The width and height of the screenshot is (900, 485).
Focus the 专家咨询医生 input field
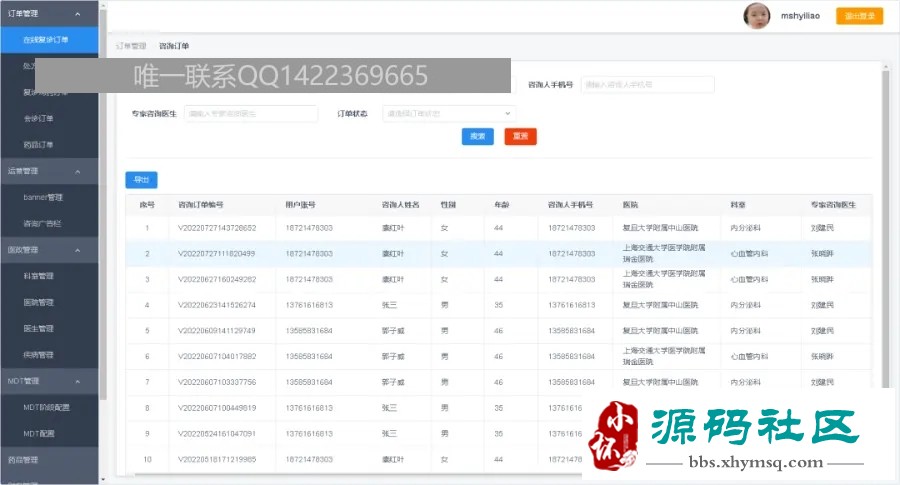coord(251,114)
